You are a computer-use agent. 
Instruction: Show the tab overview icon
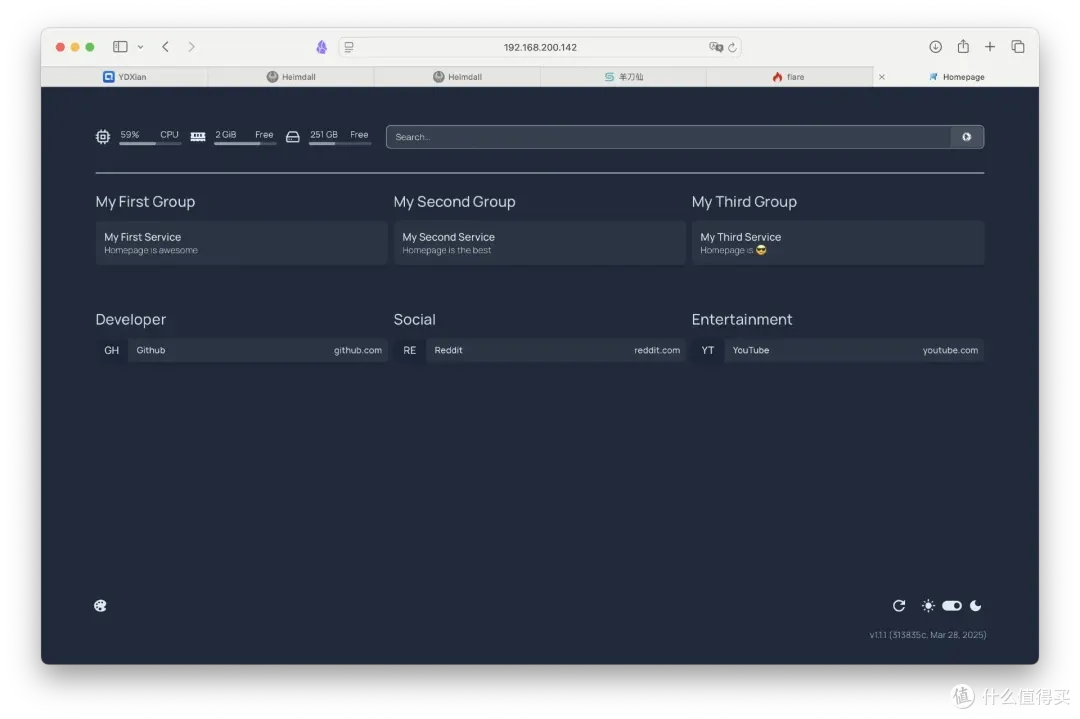tap(1018, 46)
